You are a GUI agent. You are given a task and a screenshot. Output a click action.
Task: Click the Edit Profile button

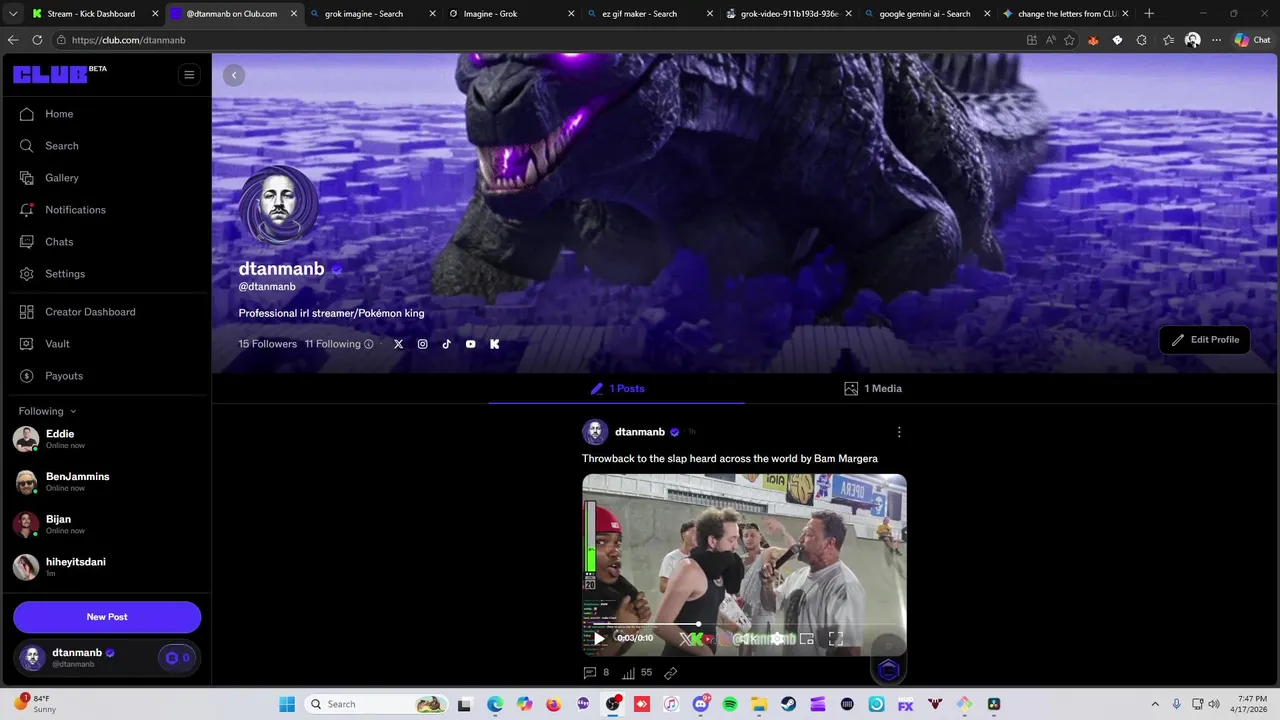point(1205,340)
